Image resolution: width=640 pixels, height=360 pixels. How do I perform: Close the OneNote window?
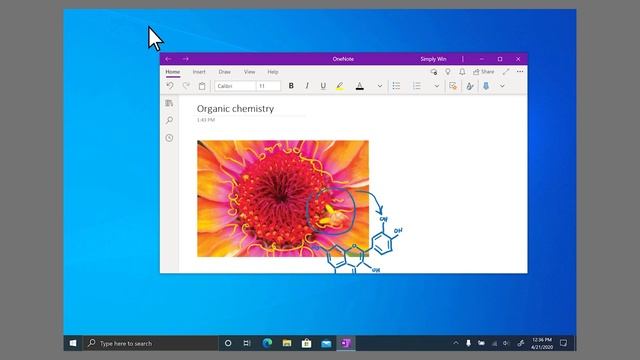pos(518,59)
